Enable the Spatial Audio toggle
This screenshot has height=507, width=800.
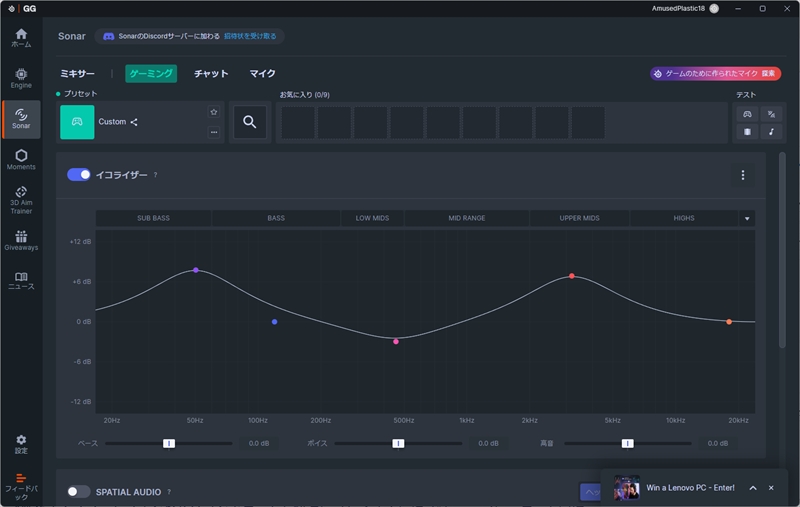click(x=79, y=492)
